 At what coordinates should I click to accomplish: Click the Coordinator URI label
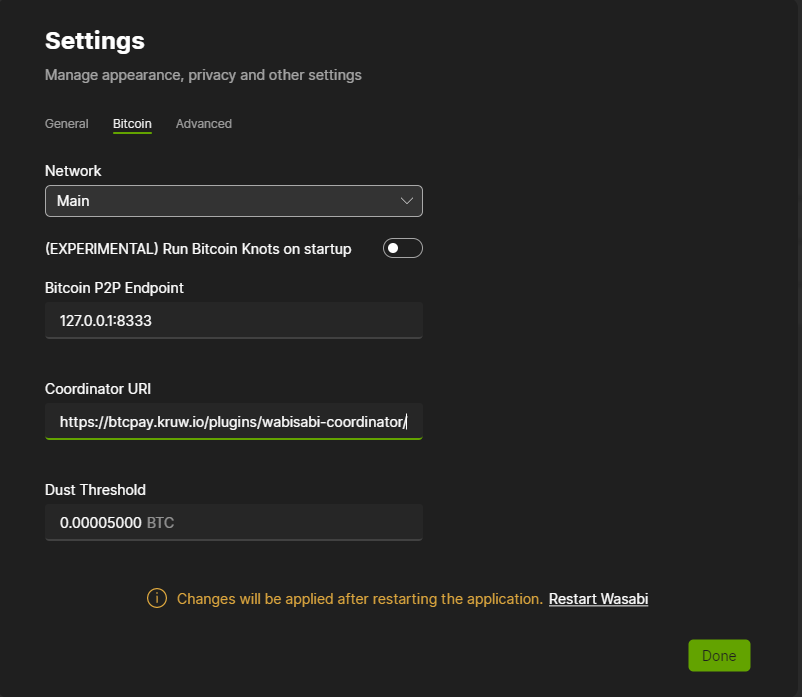98,389
